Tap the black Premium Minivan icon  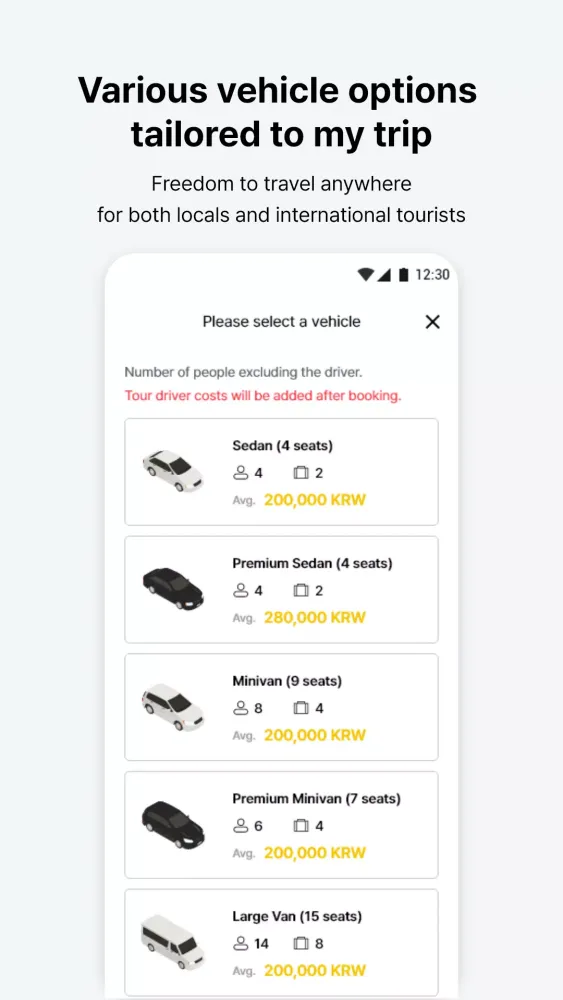coord(173,825)
